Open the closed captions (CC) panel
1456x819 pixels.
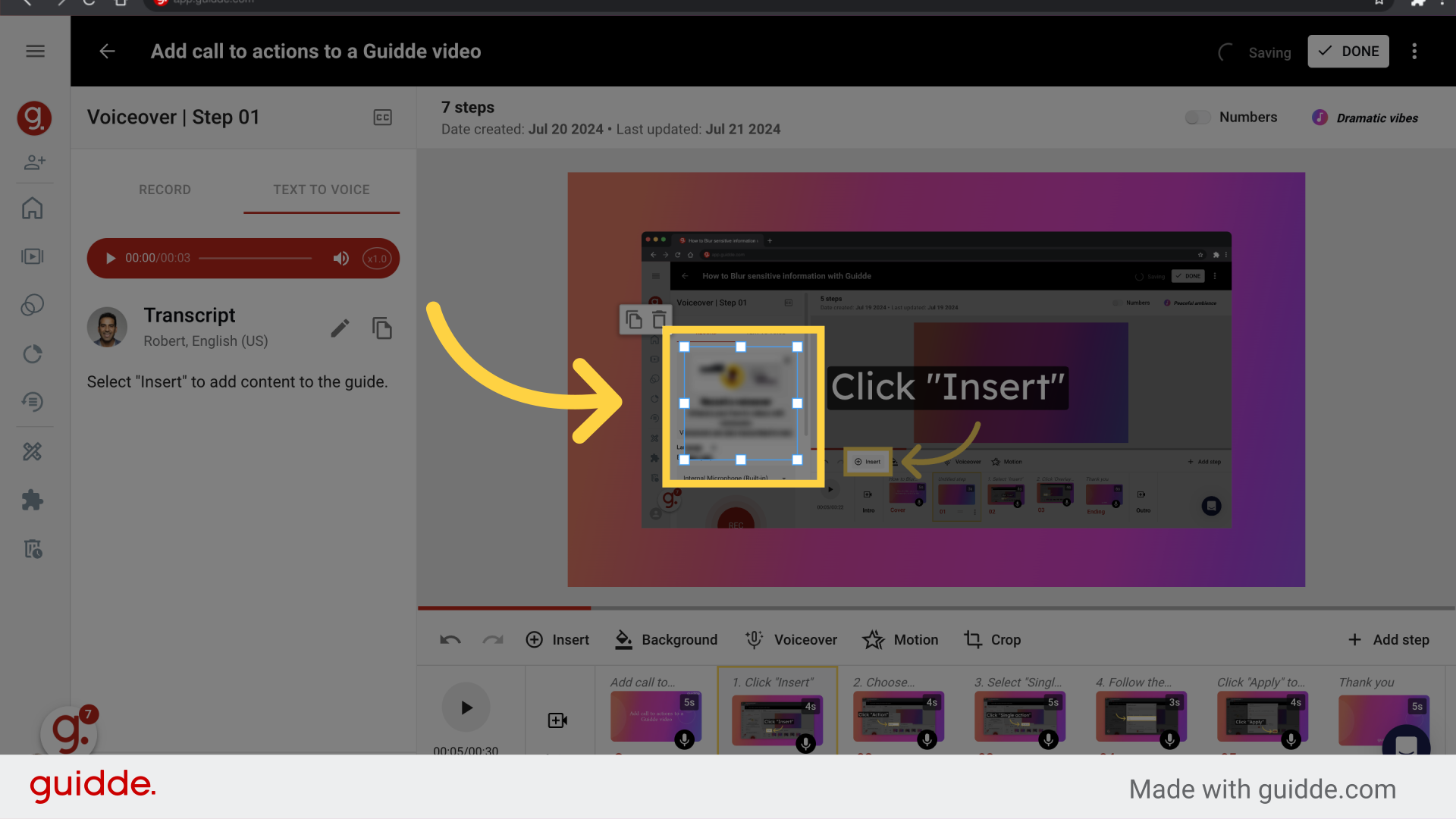pyautogui.click(x=383, y=118)
